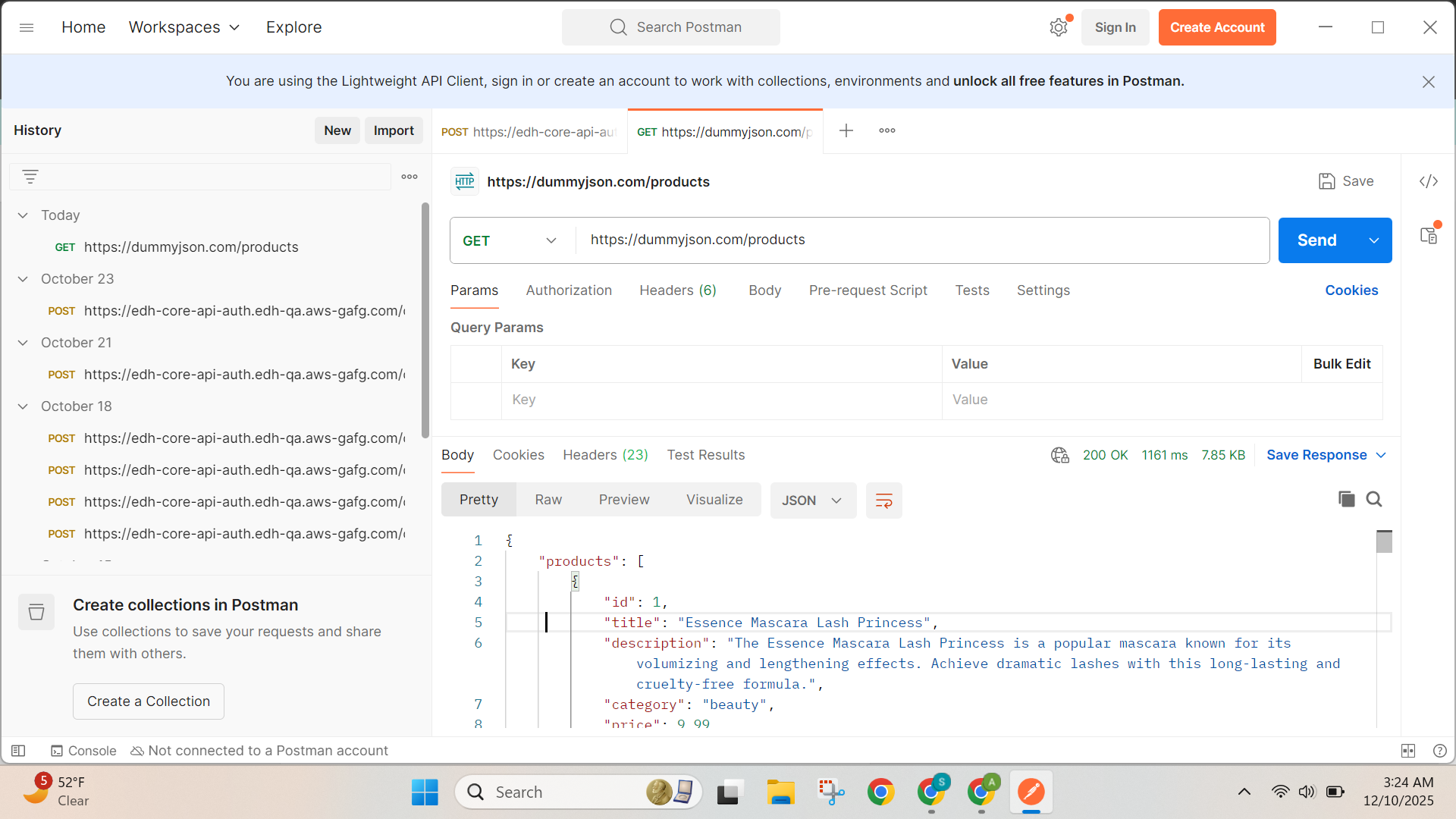This screenshot has width=1456, height=819.
Task: Open the JSON format dropdown
Action: [x=812, y=500]
